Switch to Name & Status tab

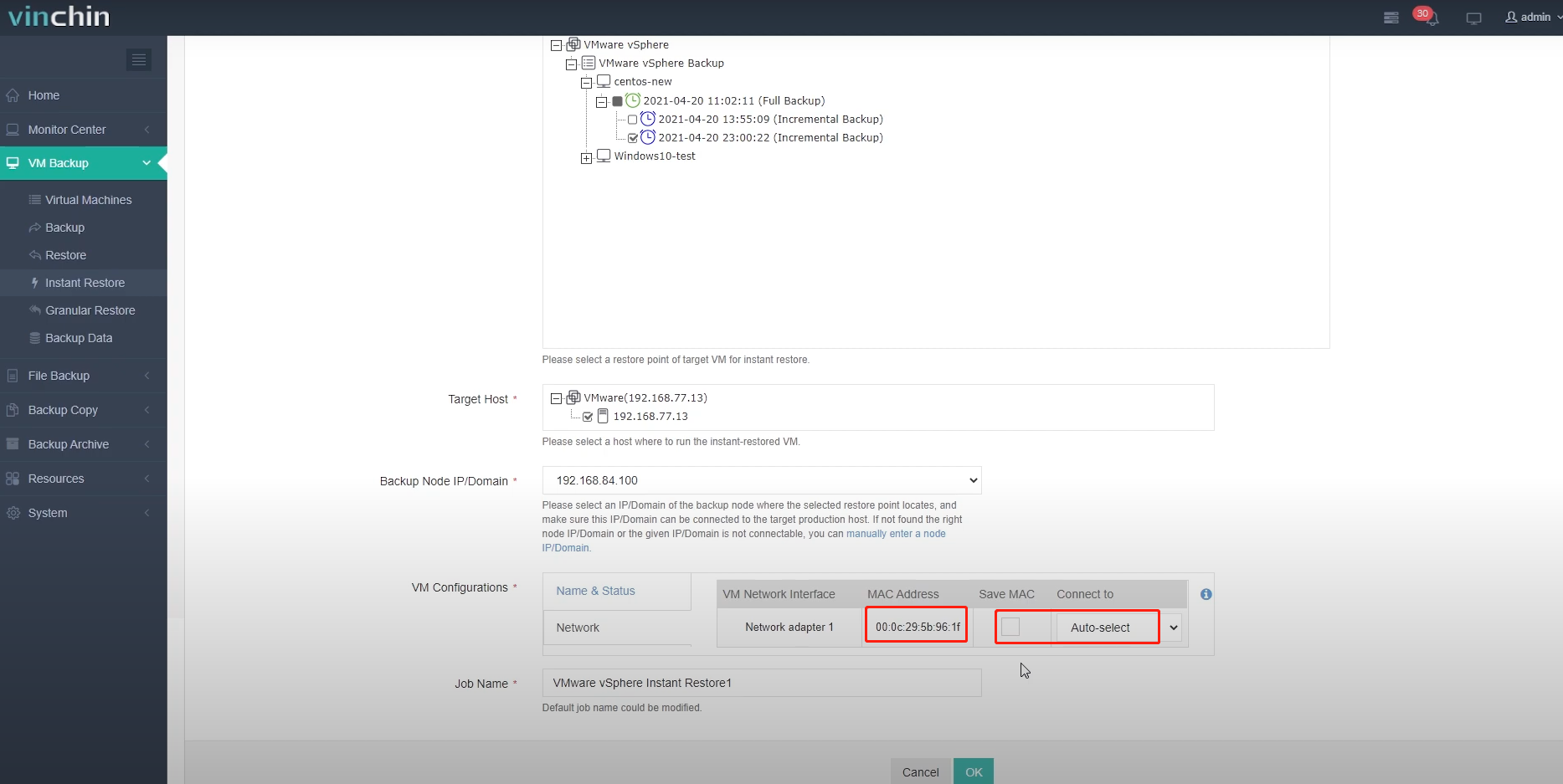[x=617, y=591]
